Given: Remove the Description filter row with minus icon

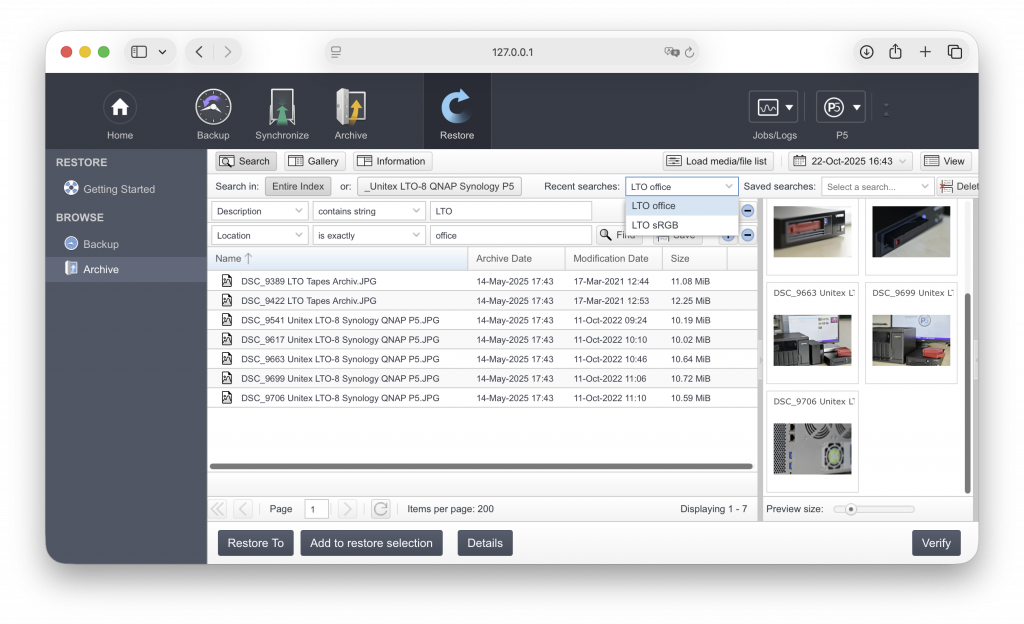Looking at the screenshot, I should pyautogui.click(x=747, y=211).
